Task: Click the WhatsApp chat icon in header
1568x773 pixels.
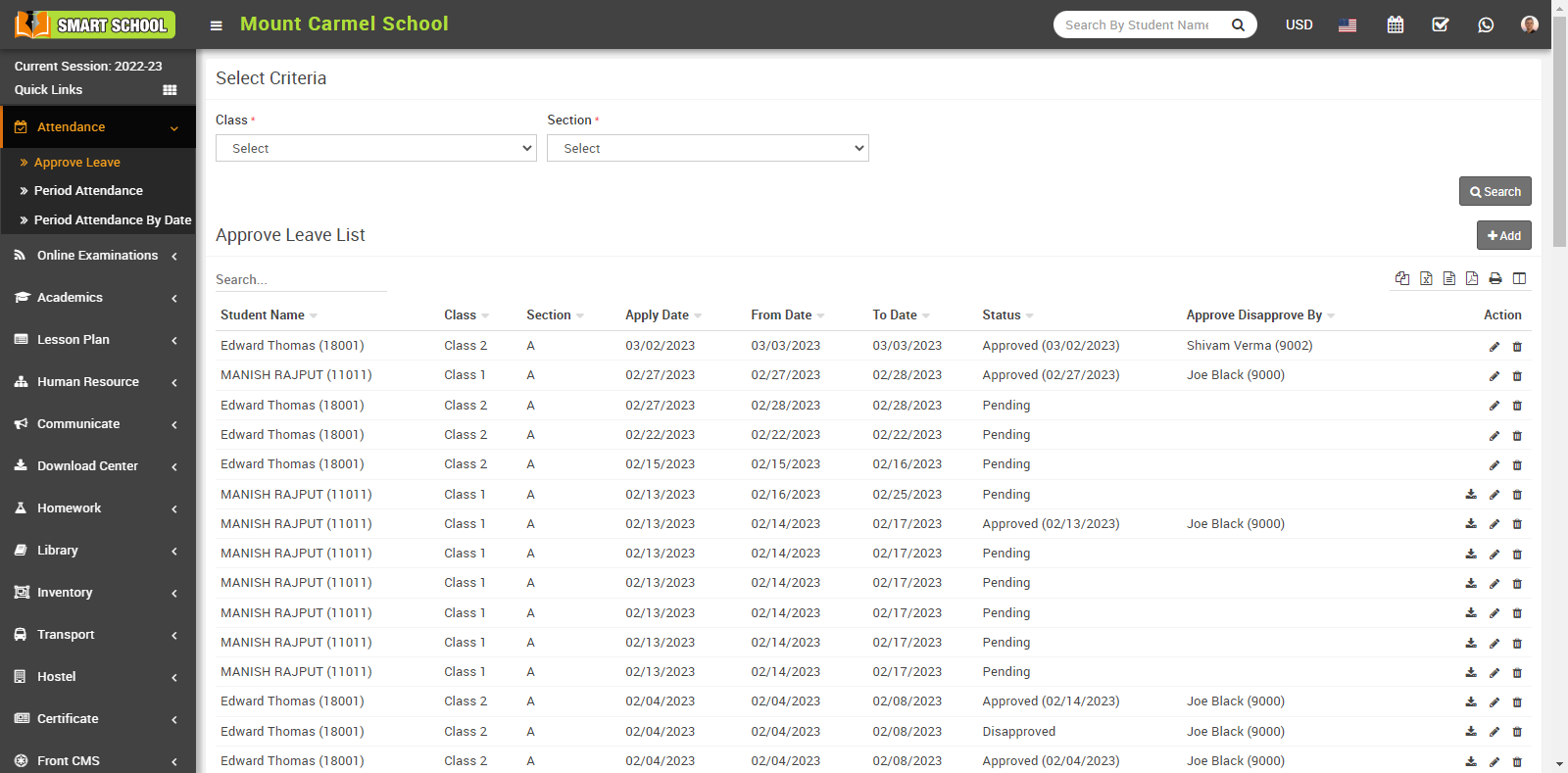Action: (x=1486, y=24)
